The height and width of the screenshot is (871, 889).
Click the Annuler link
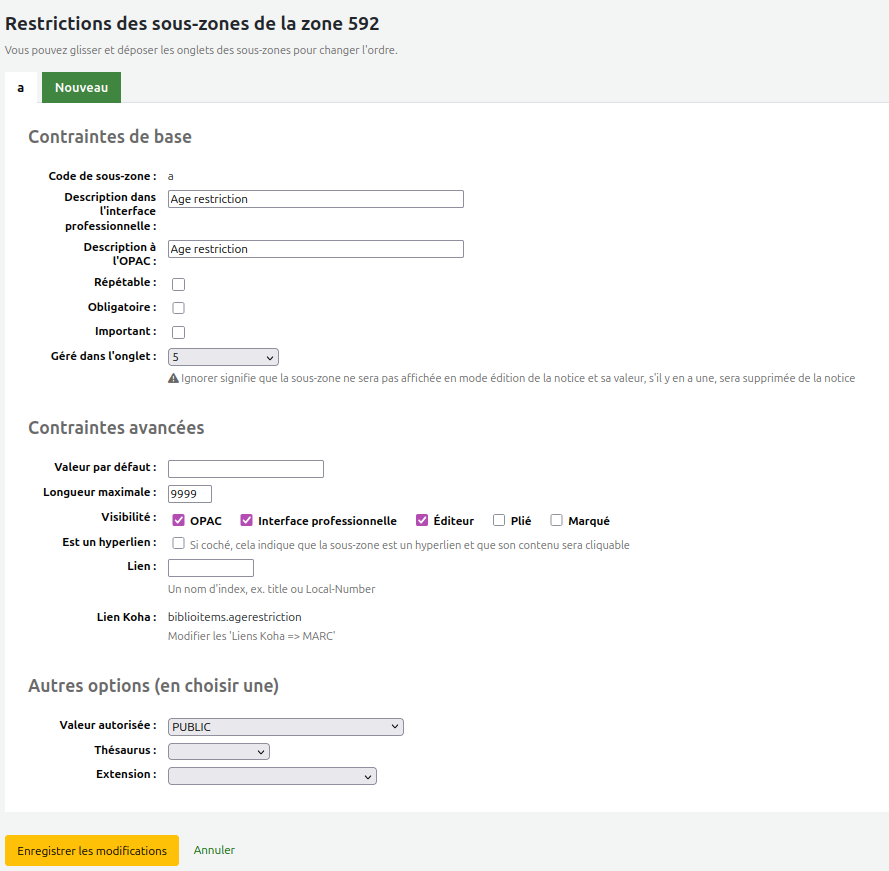214,850
